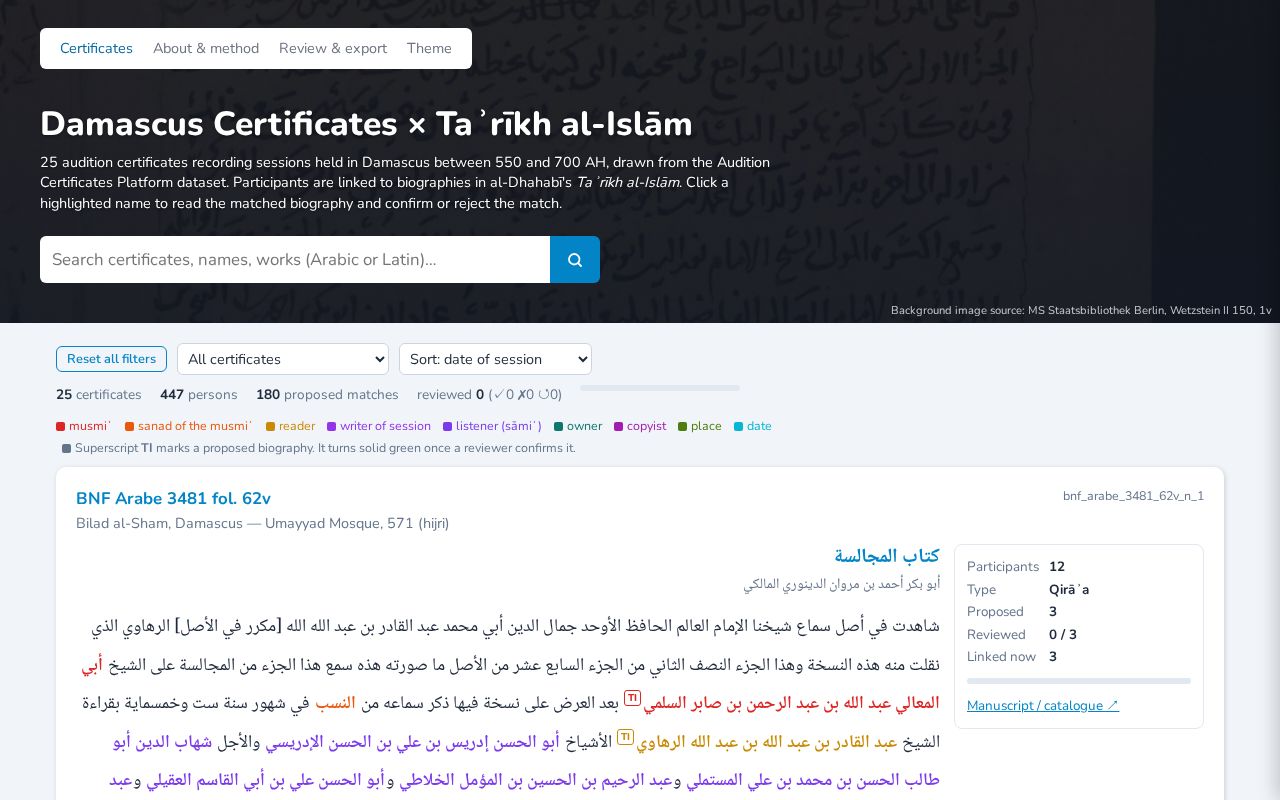Viewport: 1280px width, 800px height.
Task: Focus the certificate search field
Action: click(x=295, y=260)
